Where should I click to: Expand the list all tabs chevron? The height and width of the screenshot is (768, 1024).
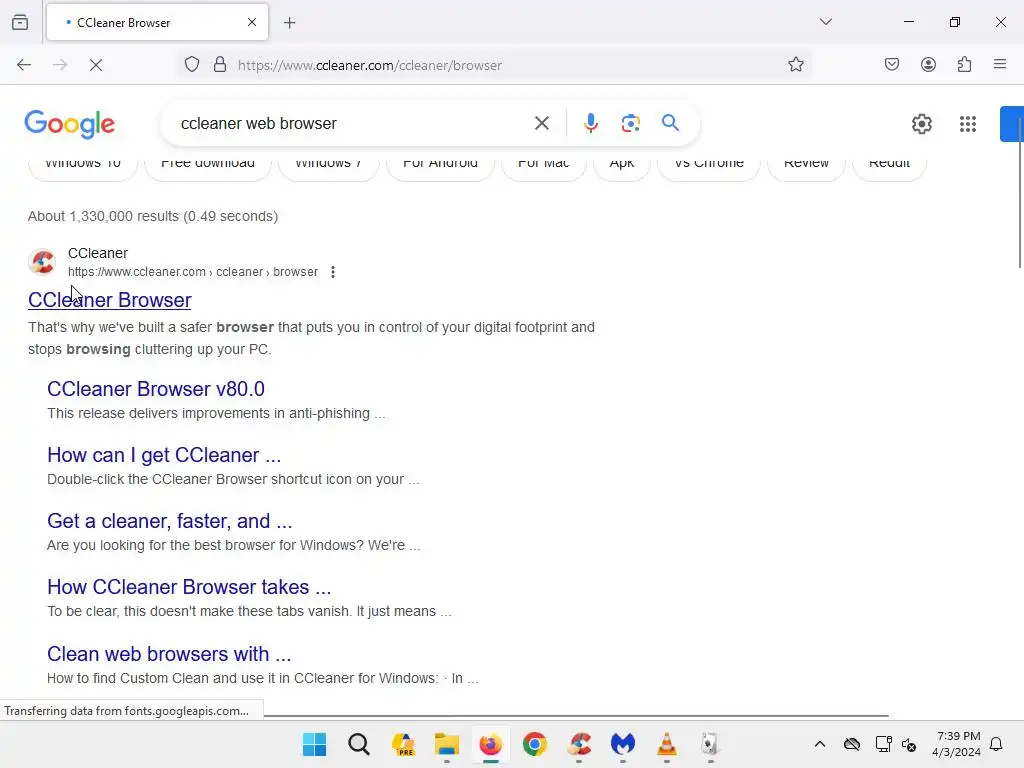(825, 22)
